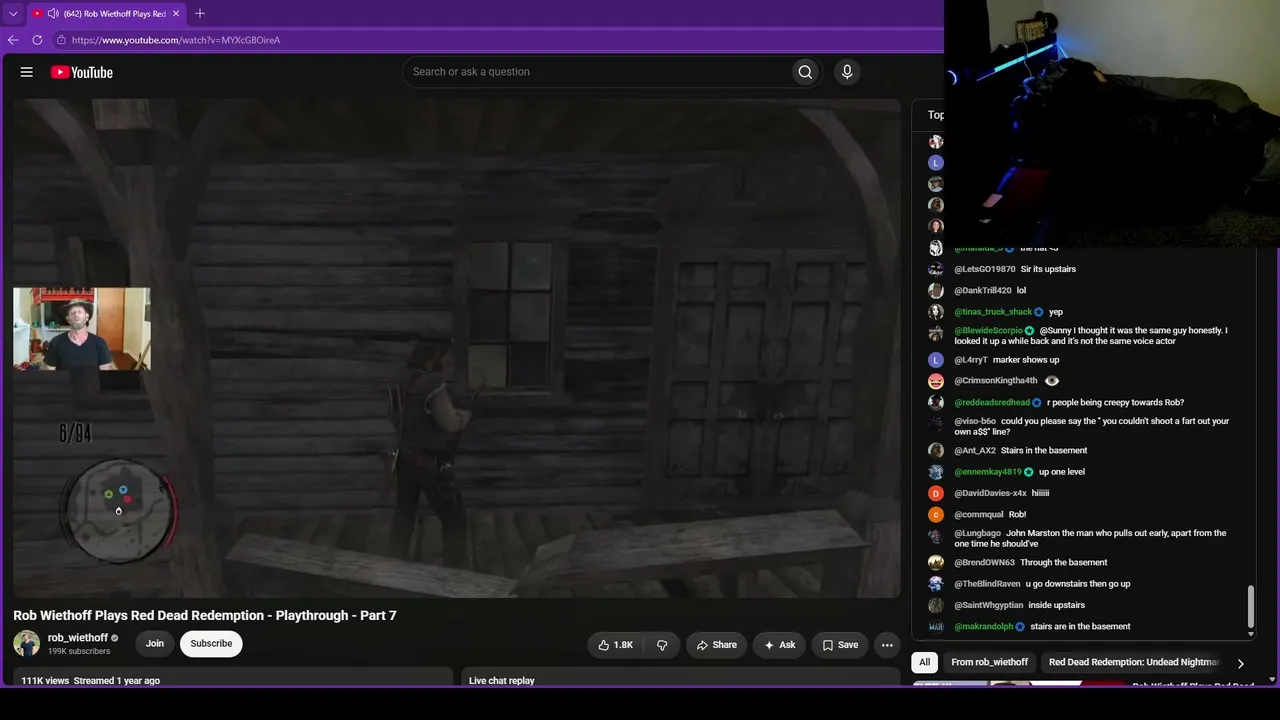Click username @Lungbago in chat
1280x720 pixels.
click(978, 533)
